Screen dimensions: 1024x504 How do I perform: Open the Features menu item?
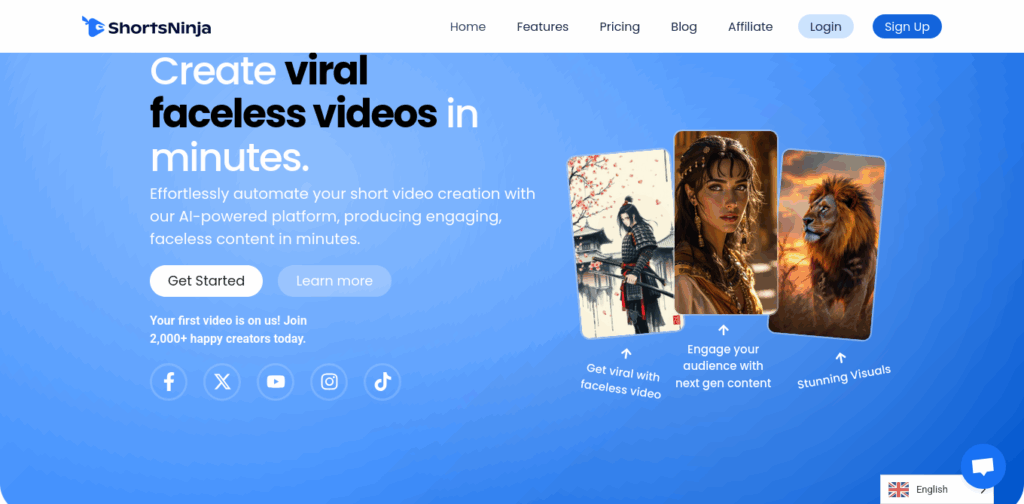point(543,27)
